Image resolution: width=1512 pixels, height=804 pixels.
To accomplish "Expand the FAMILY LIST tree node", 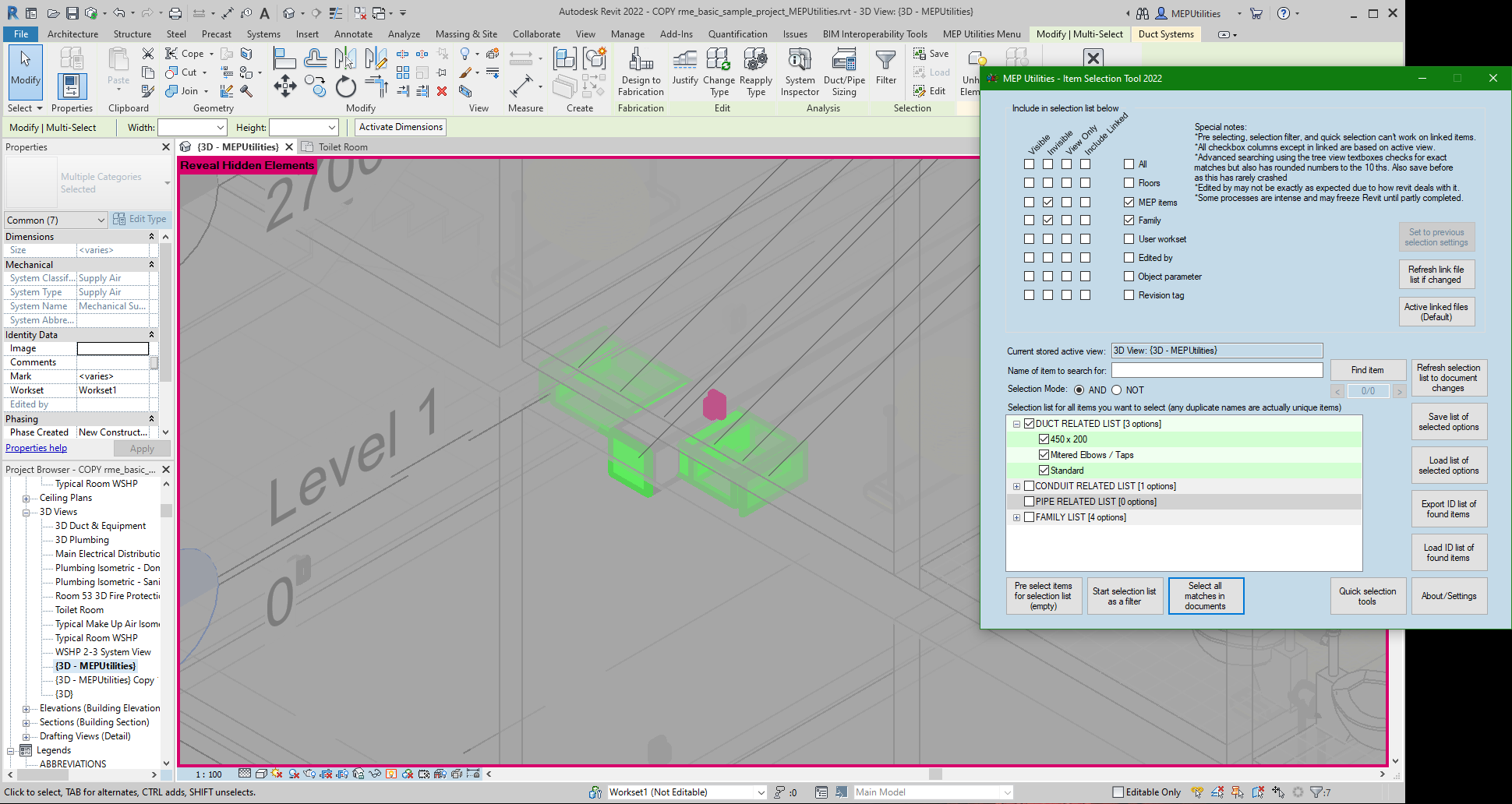I will 1016,517.
